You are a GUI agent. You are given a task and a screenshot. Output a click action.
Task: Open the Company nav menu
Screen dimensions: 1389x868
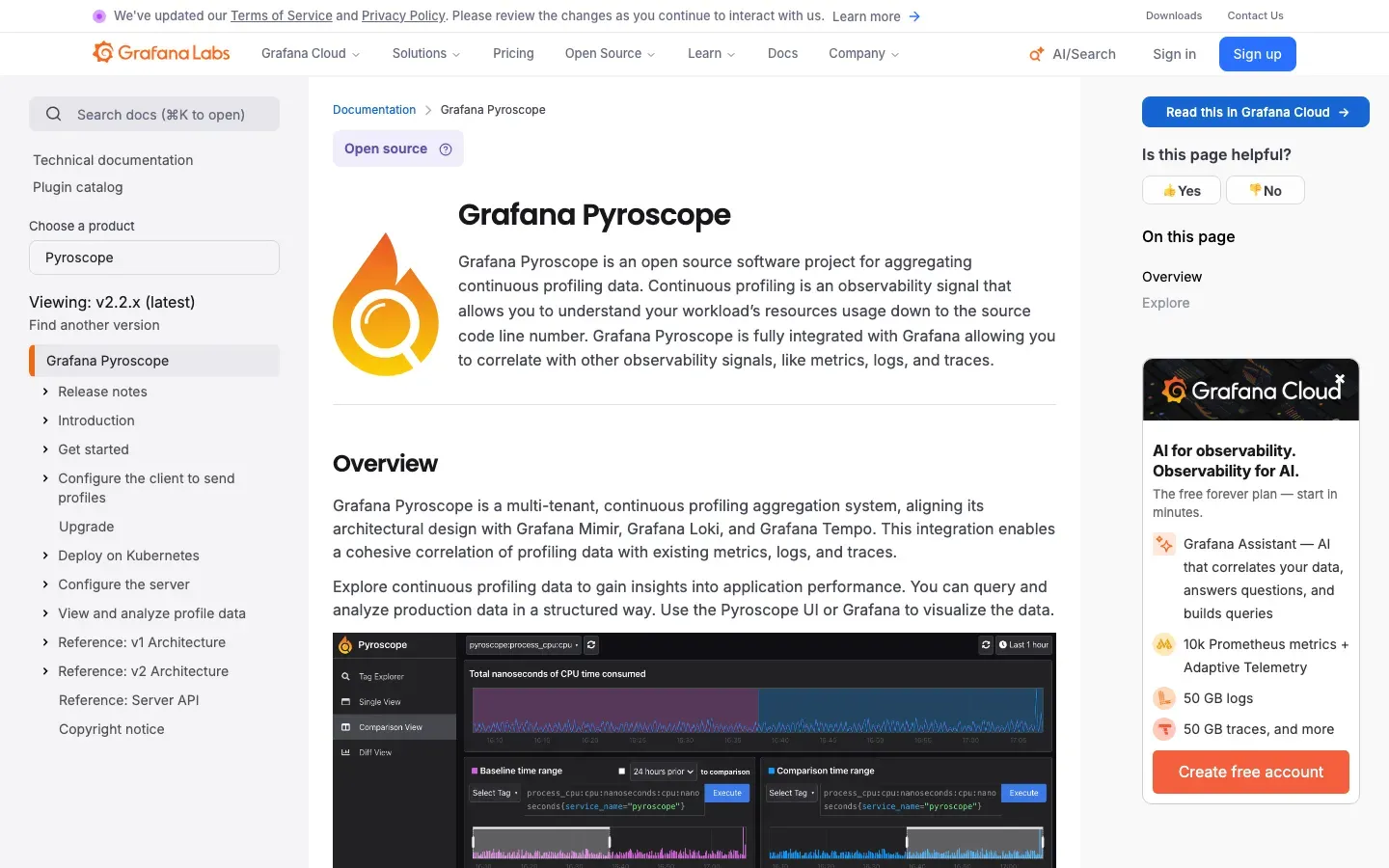864,54
